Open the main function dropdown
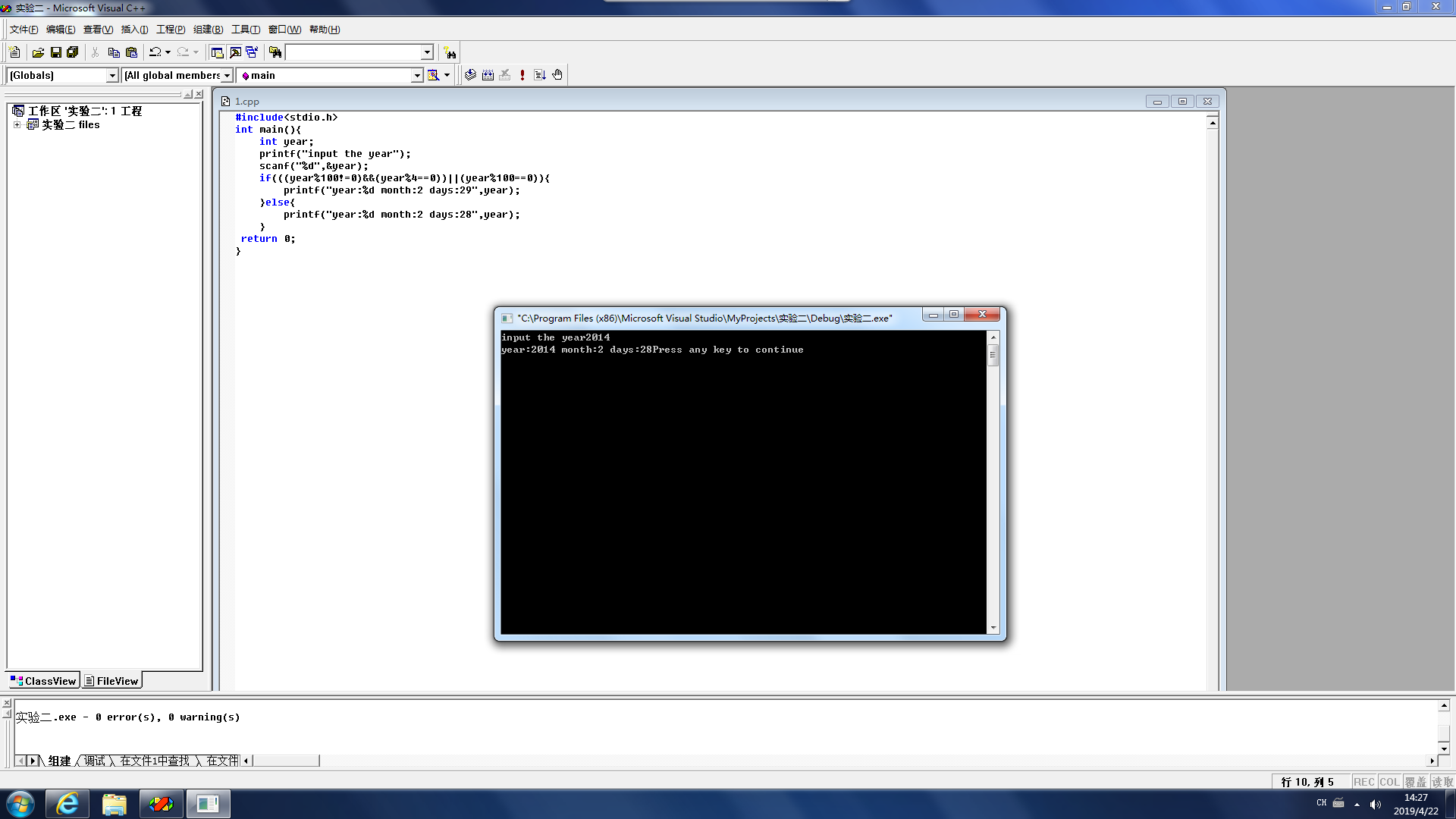Image resolution: width=1456 pixels, height=819 pixels. point(416,75)
